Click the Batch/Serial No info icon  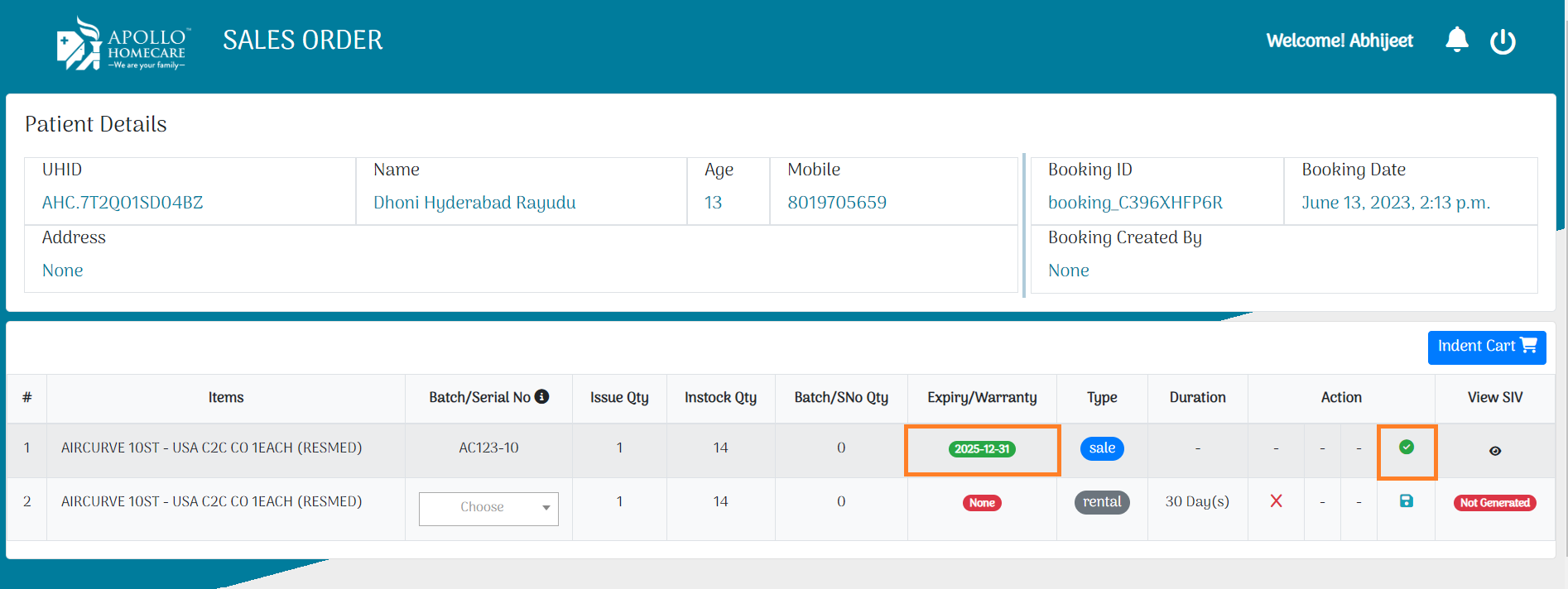coord(542,397)
